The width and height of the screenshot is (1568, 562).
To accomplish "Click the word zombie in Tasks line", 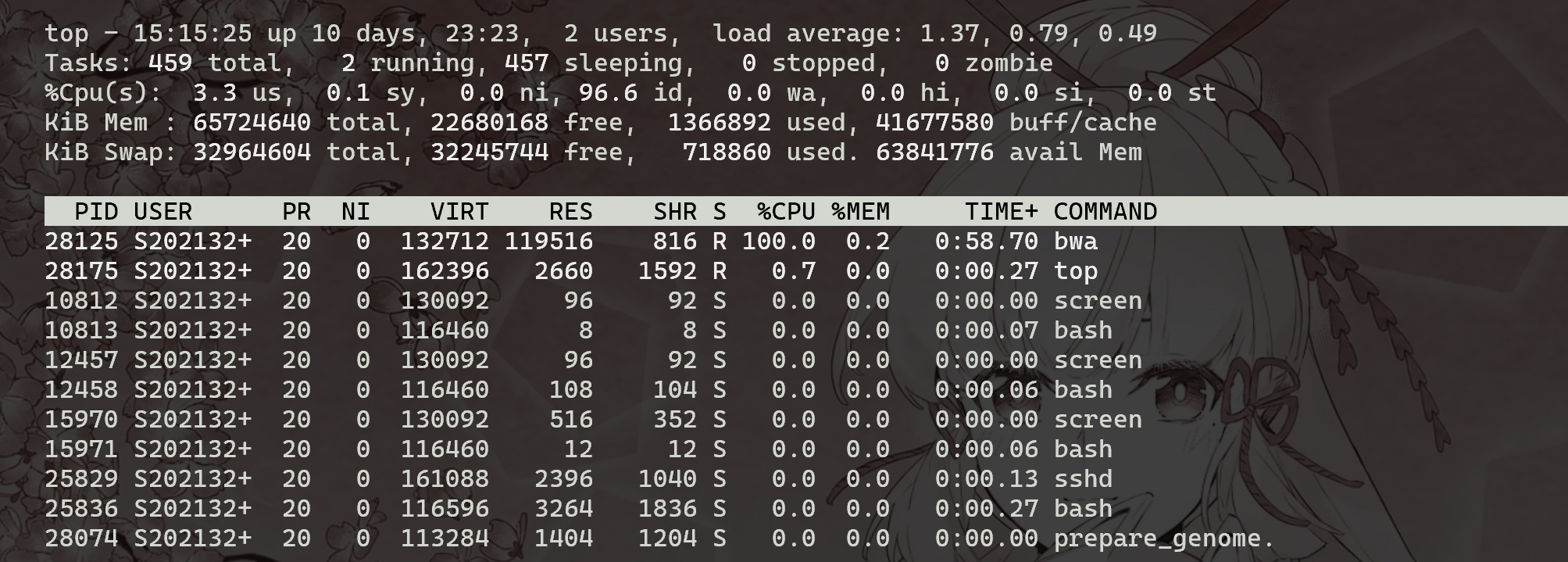I will [x=1009, y=63].
